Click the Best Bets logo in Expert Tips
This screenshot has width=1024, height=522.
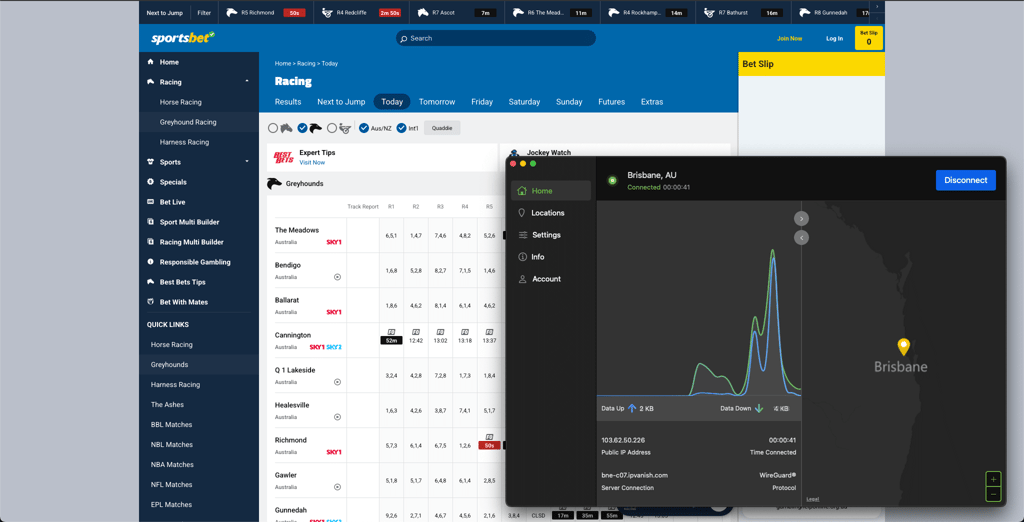(x=283, y=157)
